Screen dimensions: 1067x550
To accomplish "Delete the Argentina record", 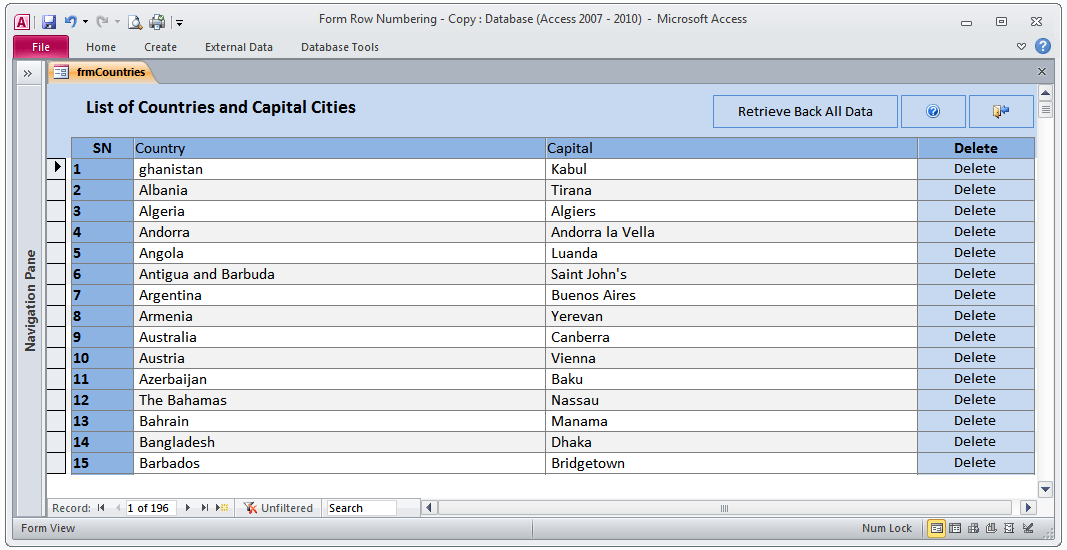I will tap(974, 295).
